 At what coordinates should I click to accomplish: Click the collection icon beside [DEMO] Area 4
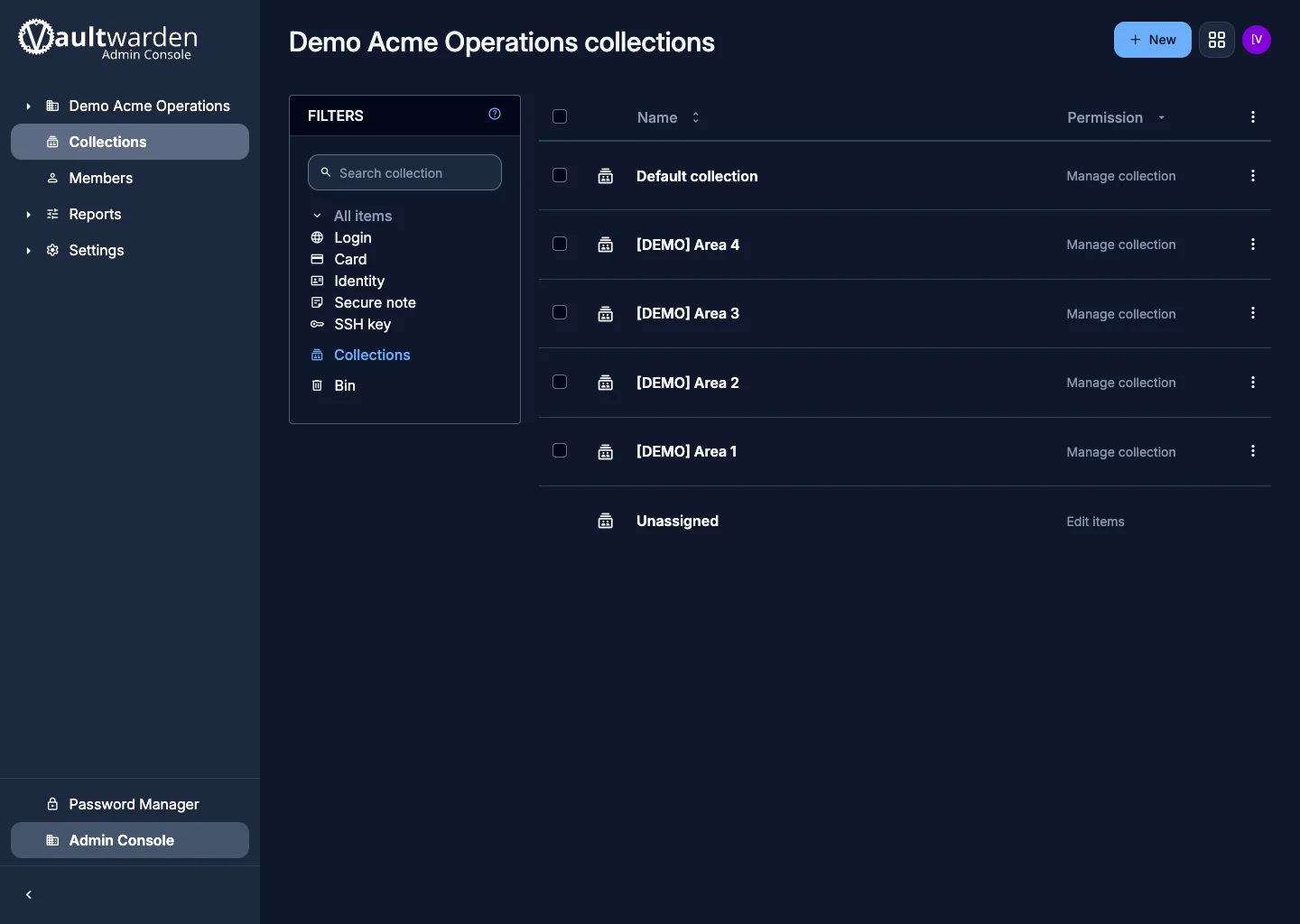[x=606, y=245]
